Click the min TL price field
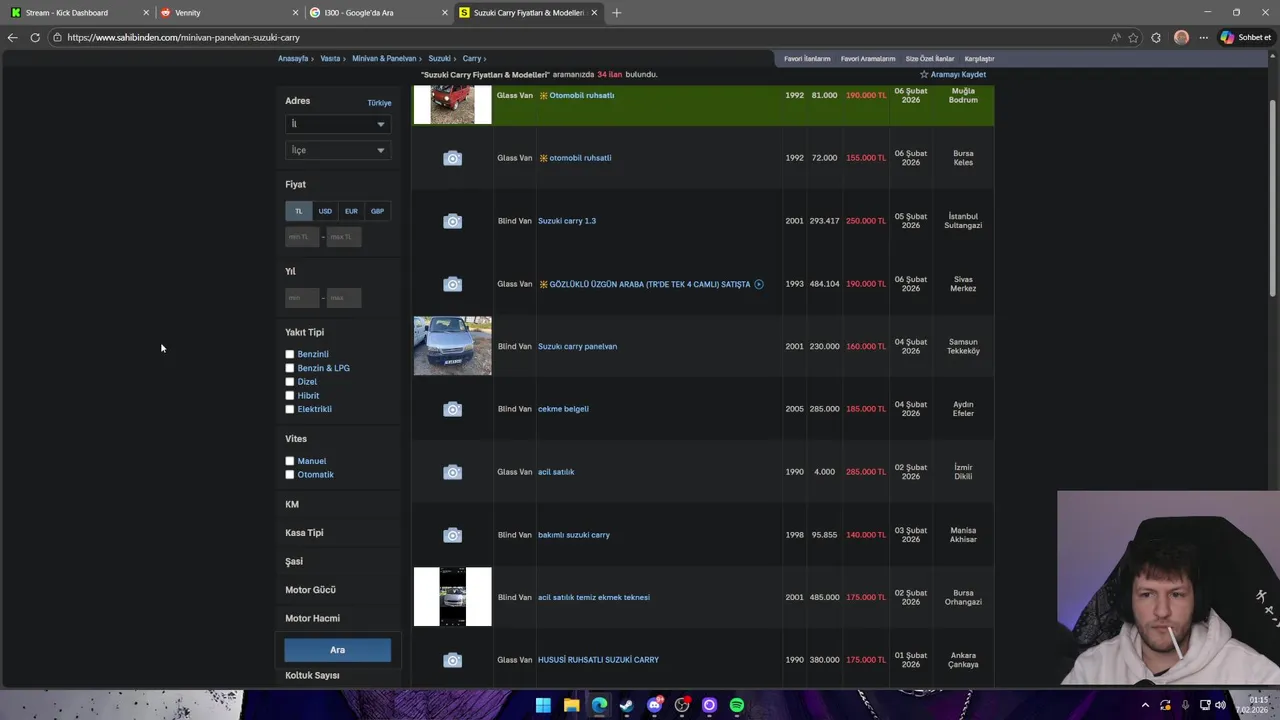 (302, 237)
